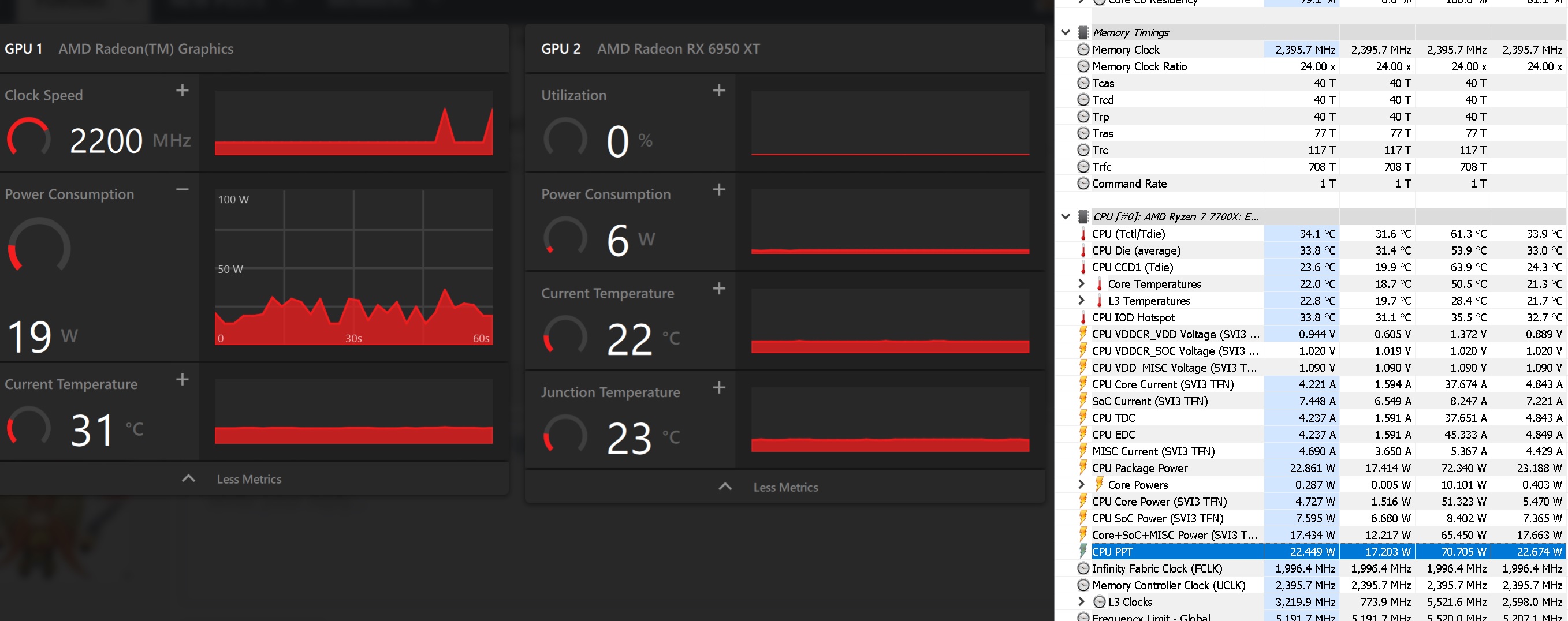Click lightning icon for CPU PPT row

[x=1083, y=551]
